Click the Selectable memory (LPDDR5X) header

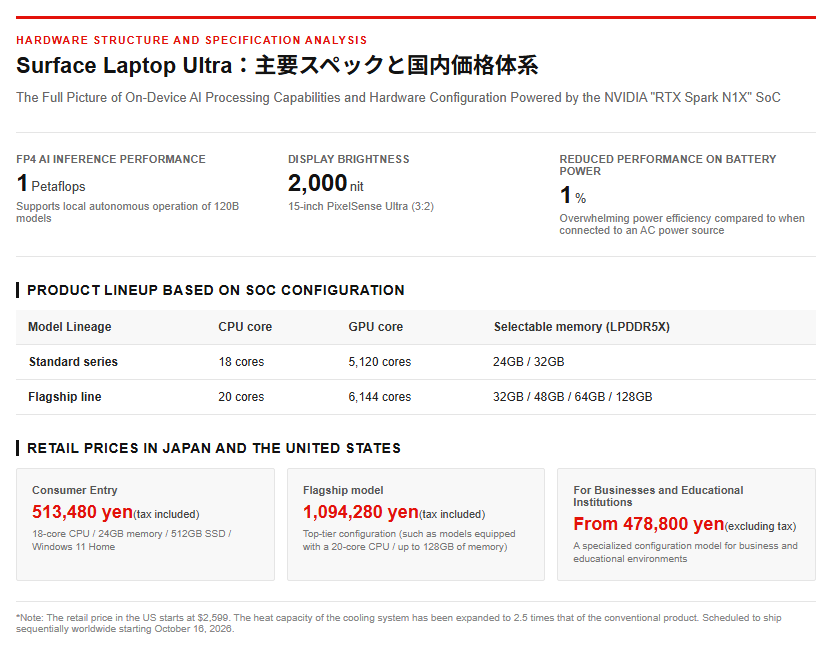tap(582, 327)
